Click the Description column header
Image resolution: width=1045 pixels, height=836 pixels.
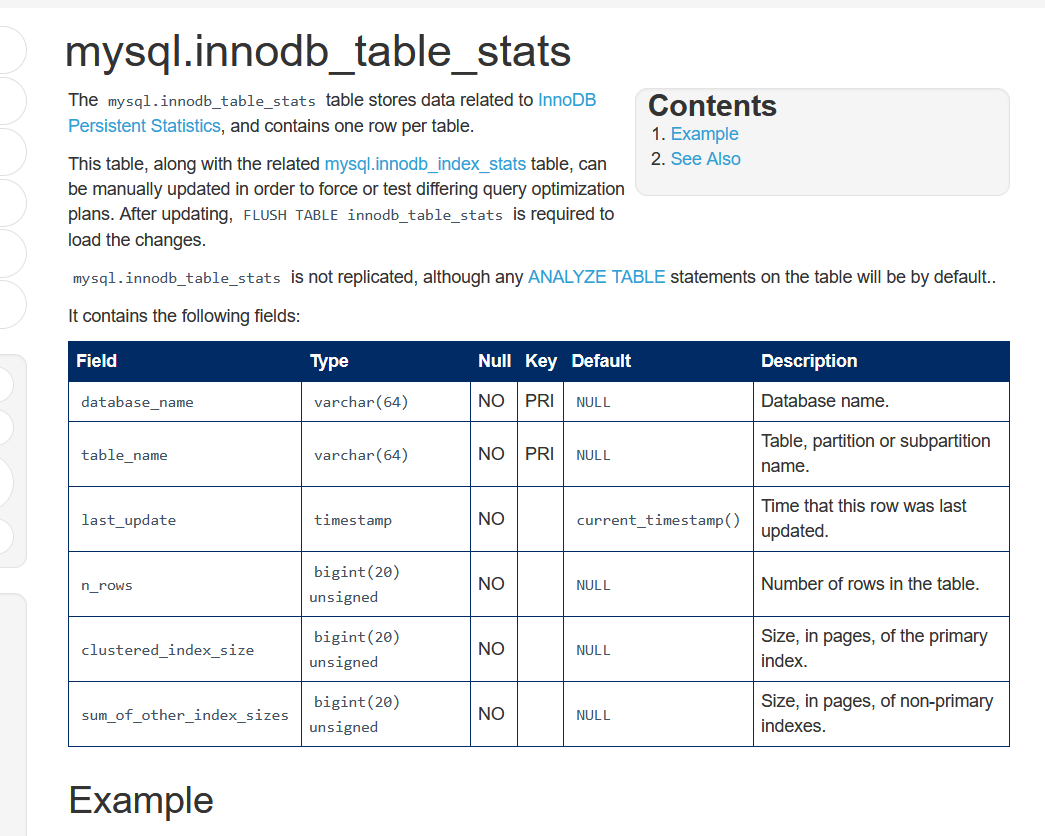[x=809, y=361]
